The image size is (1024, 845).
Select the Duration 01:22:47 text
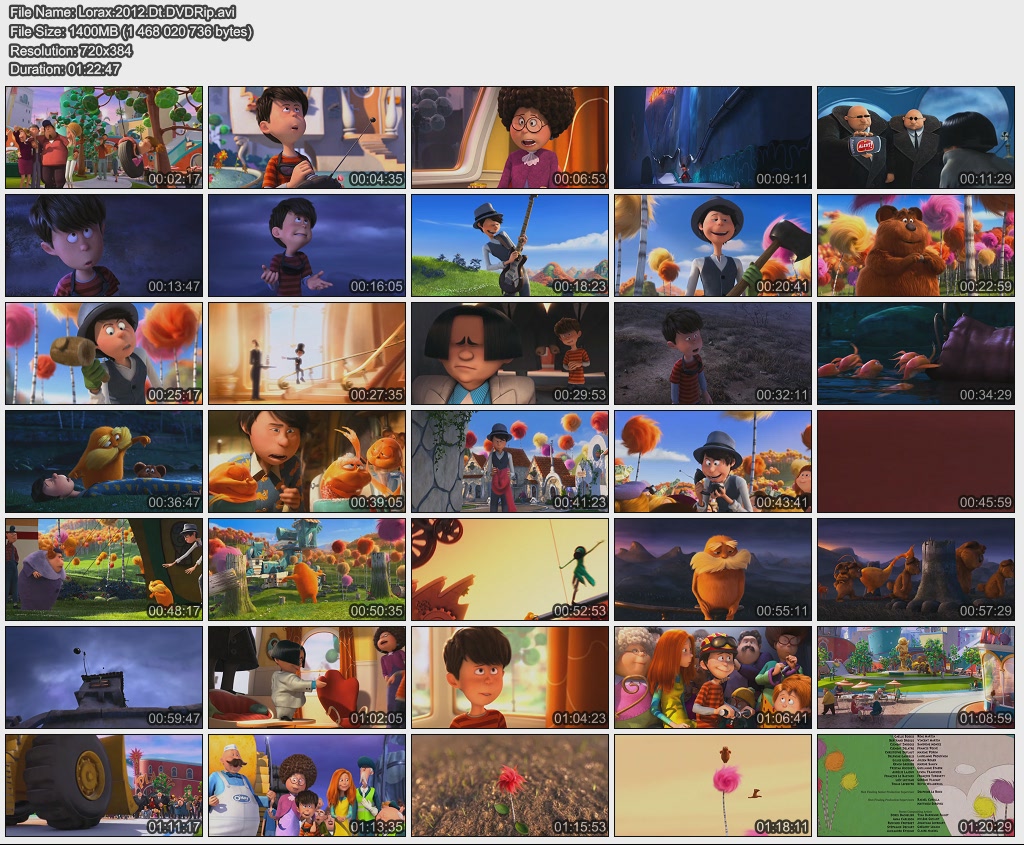click(x=65, y=69)
